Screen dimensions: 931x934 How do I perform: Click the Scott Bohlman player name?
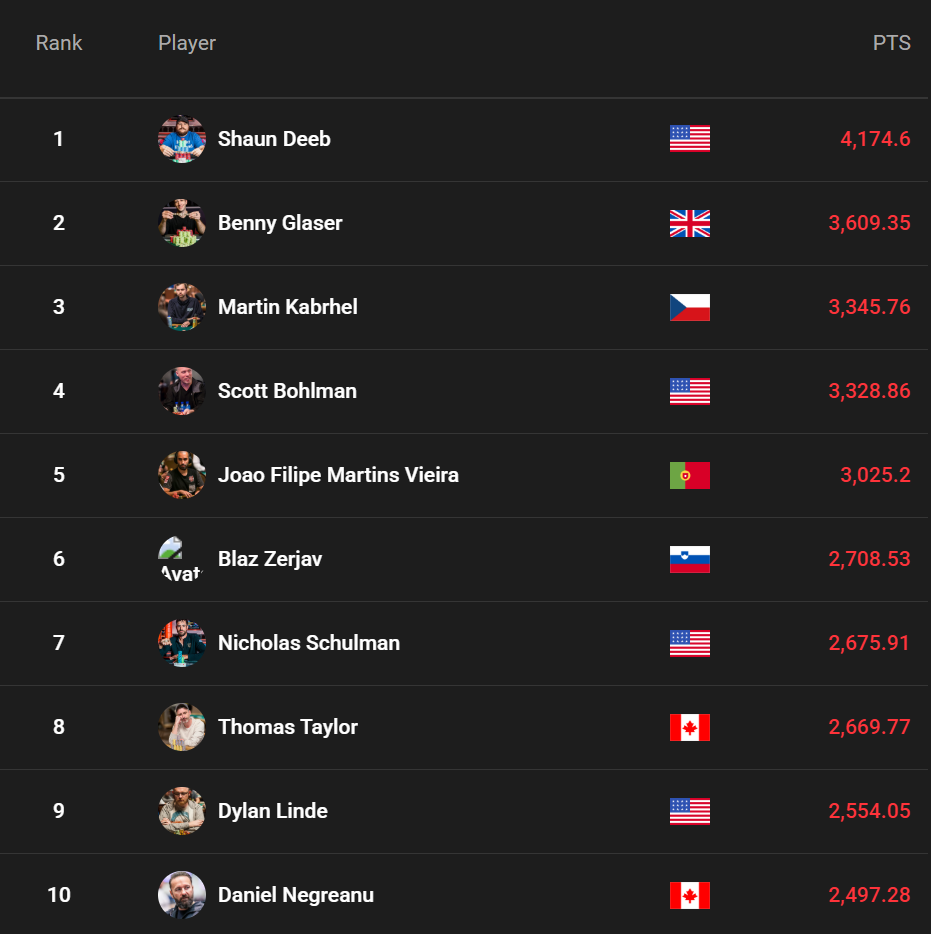tap(287, 391)
